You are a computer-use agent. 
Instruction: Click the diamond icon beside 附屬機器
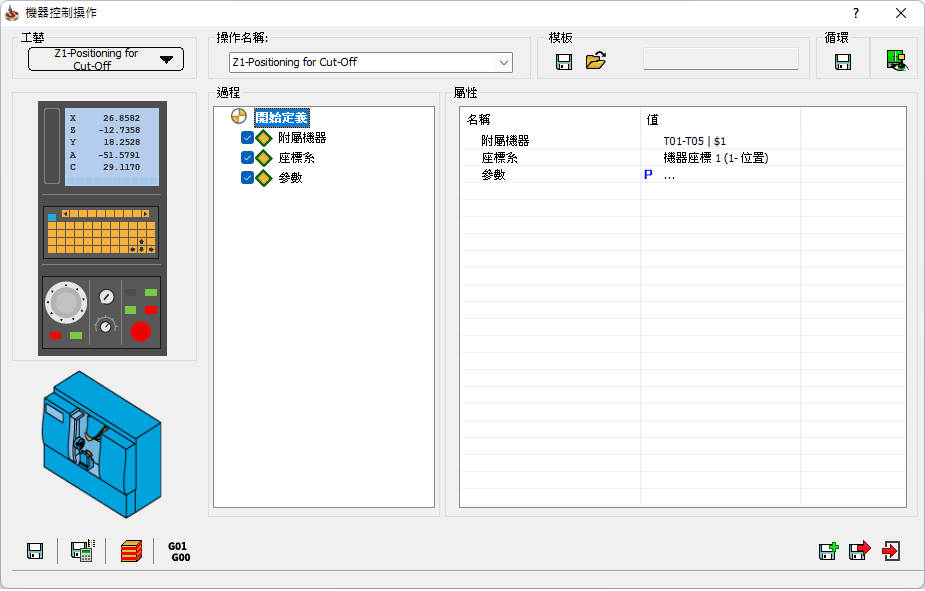pos(264,137)
